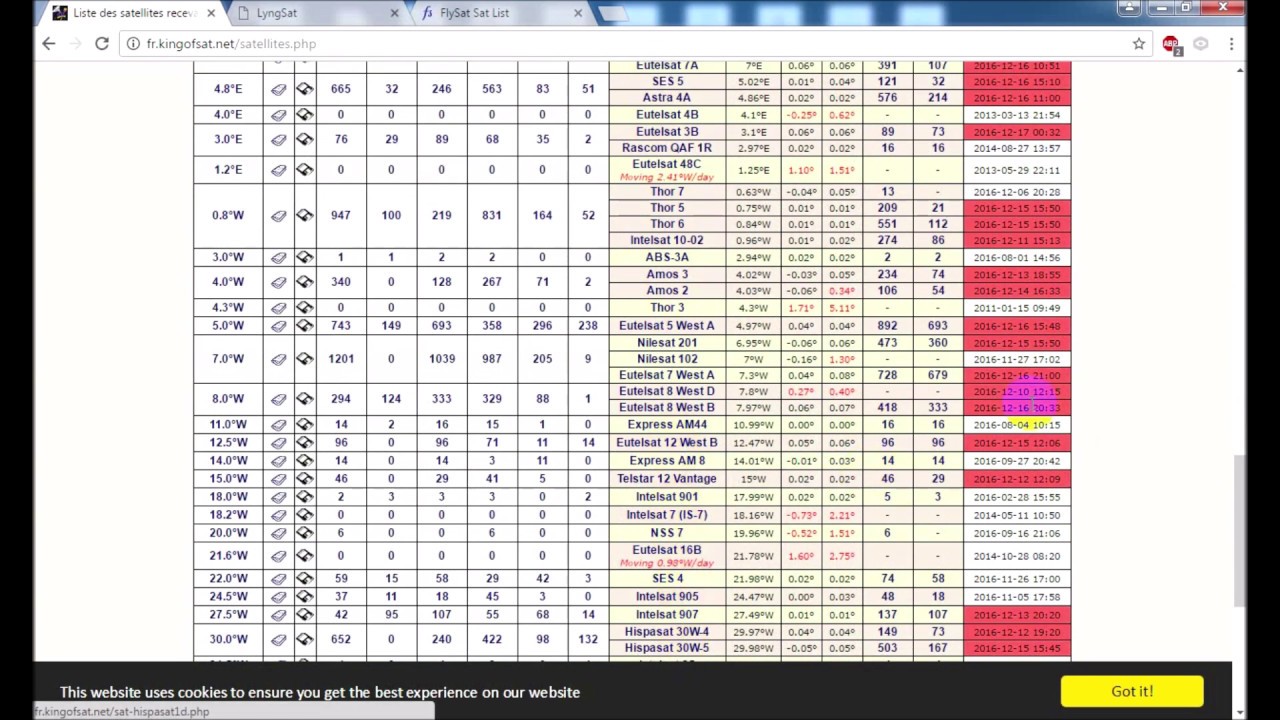Viewport: 1280px width, 720px height.
Task: Click the 30.0°W position text
Action: (x=228, y=640)
